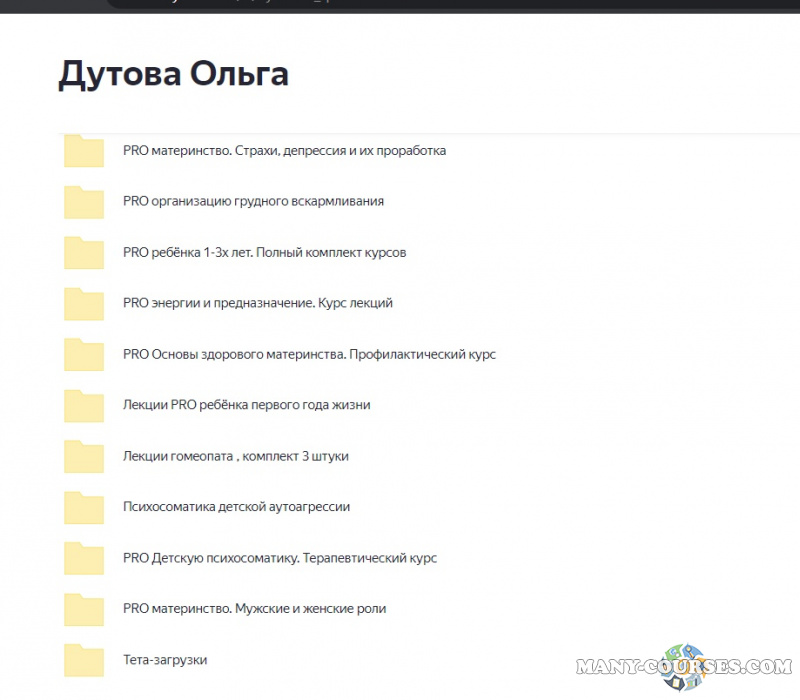Select PRO ребёнка 1-3х лет. Полный комплект text

(264, 253)
